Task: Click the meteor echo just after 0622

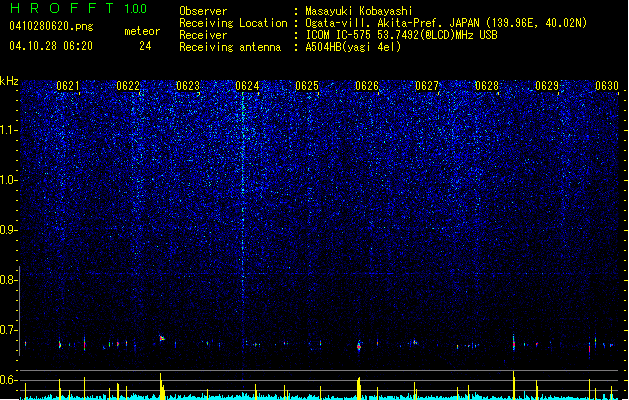Action: pyautogui.click(x=162, y=338)
